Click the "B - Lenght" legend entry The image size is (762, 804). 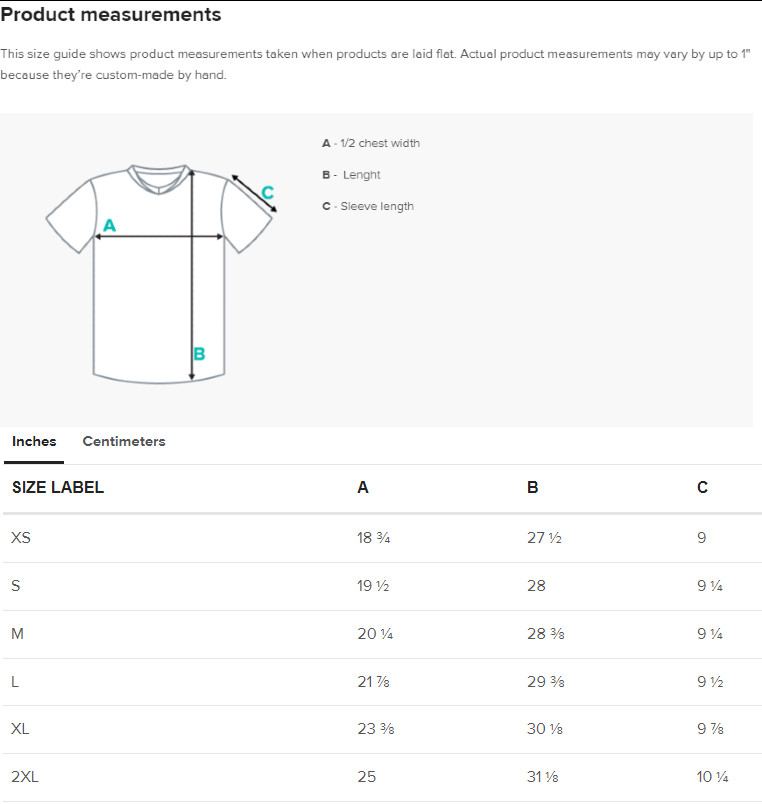coord(351,175)
